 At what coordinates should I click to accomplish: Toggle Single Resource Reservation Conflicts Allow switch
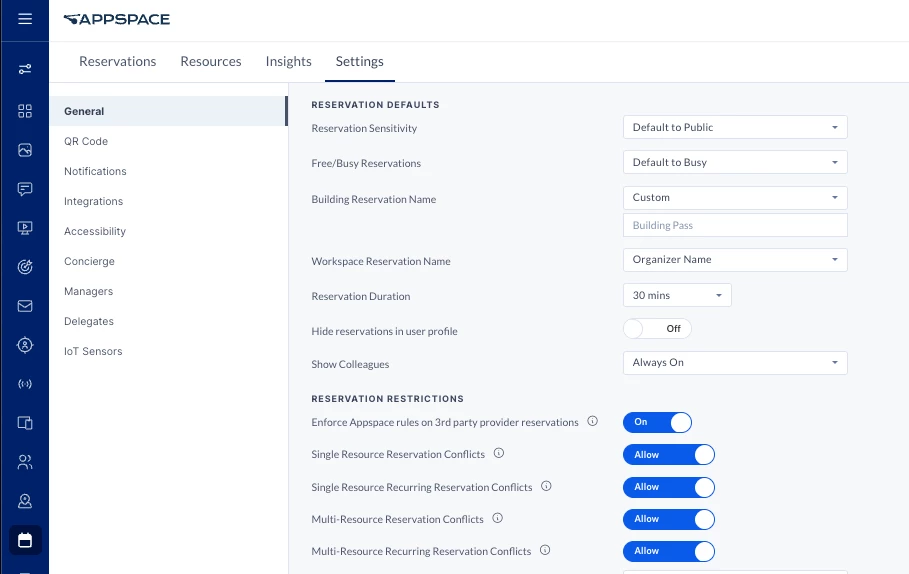click(x=669, y=455)
